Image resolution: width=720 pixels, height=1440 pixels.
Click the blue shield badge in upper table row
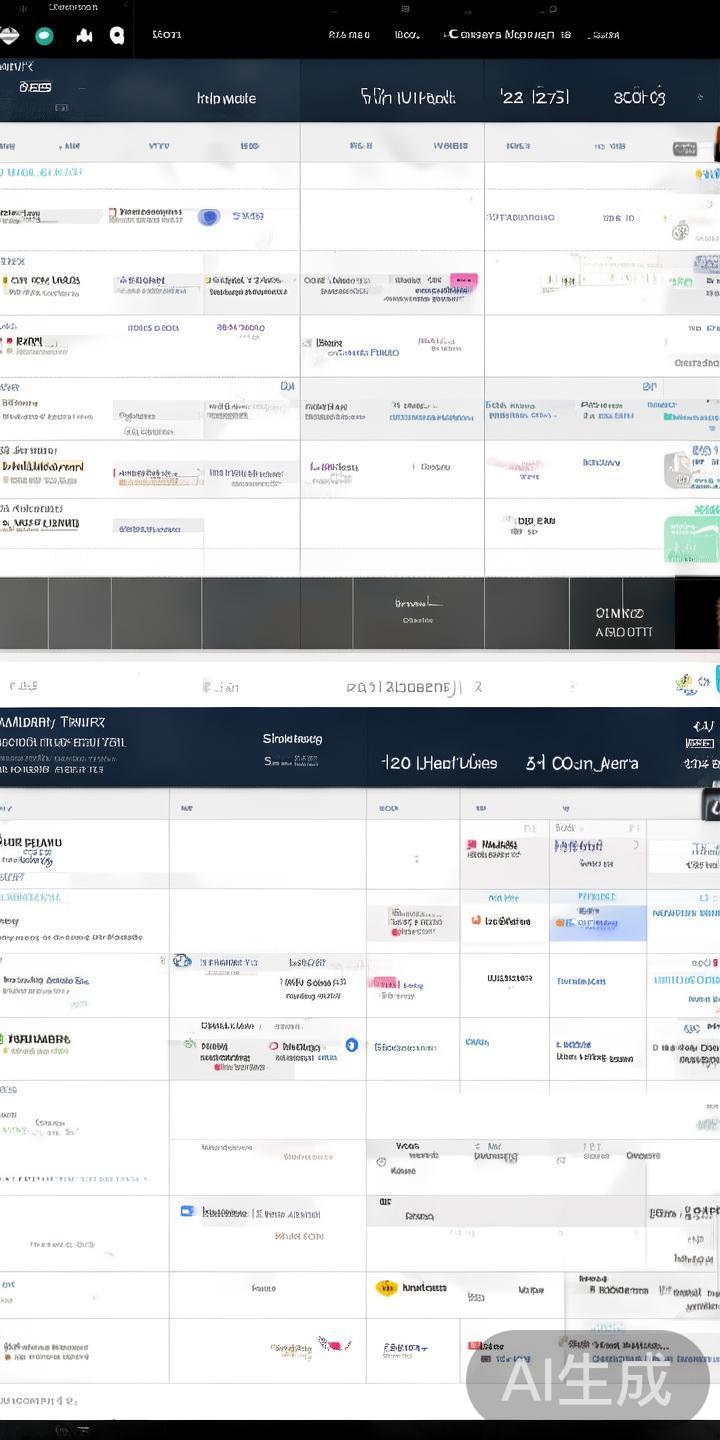pos(208,217)
